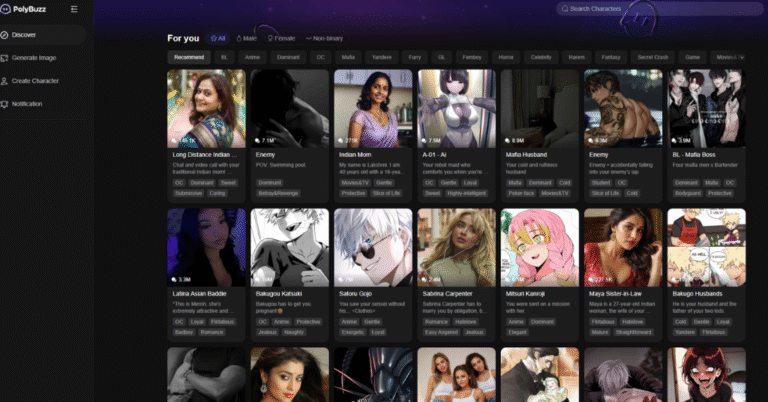The width and height of the screenshot is (768, 402).
Task: Focus the Search Characters field
Action: [659, 9]
